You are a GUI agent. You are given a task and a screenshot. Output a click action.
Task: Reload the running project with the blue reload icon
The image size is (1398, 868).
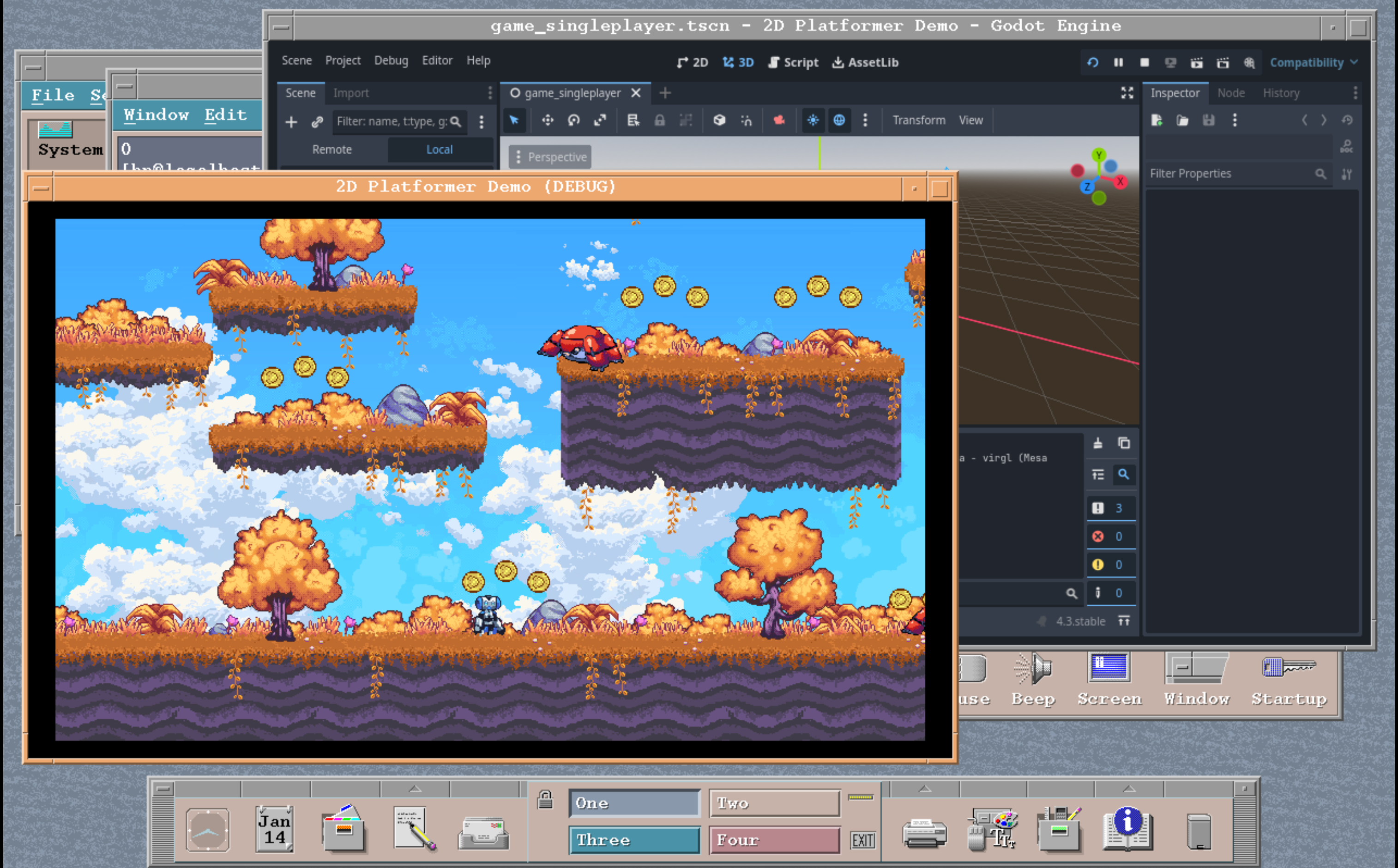pyautogui.click(x=1092, y=62)
